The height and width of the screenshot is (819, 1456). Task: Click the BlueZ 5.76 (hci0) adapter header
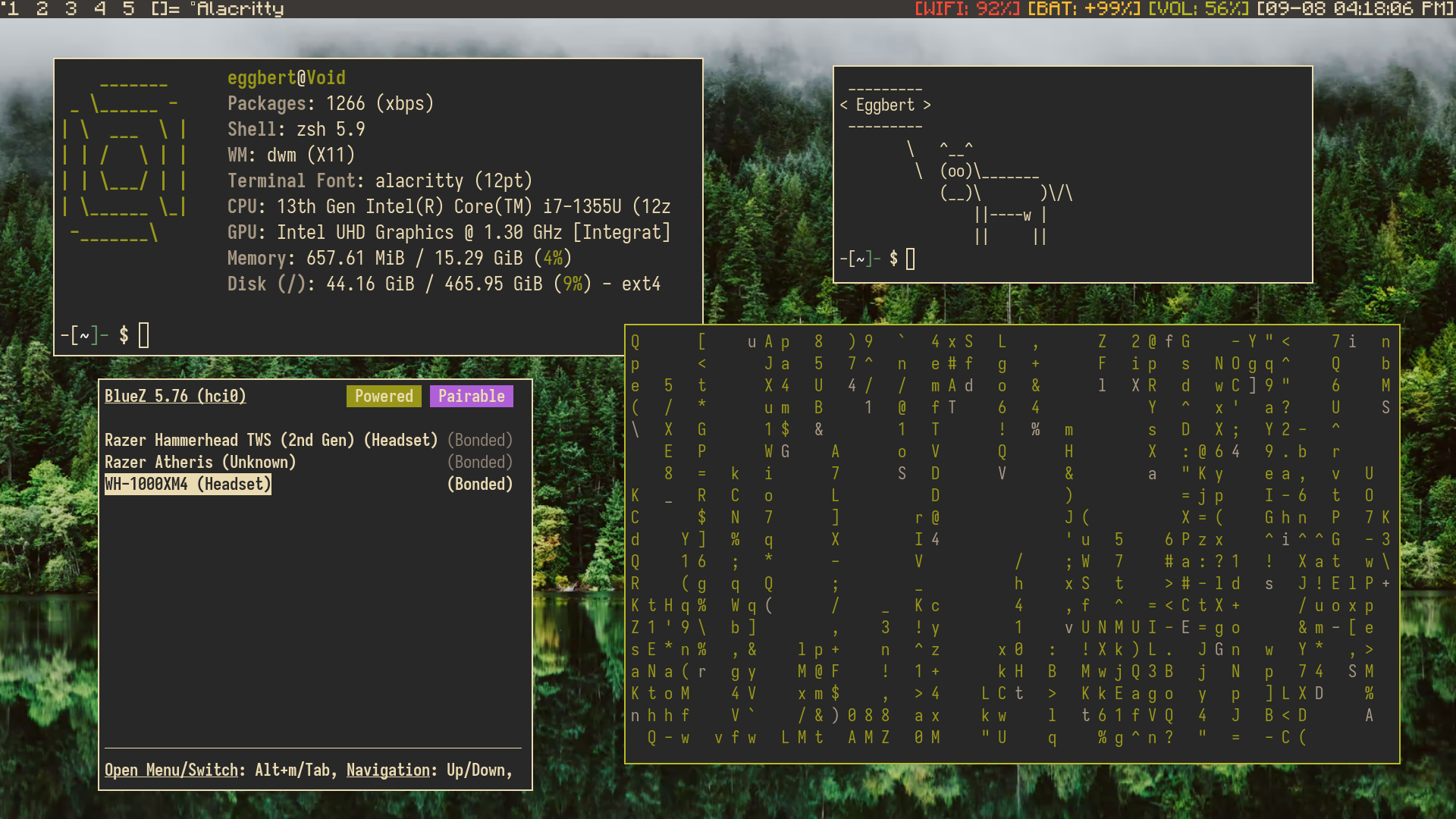175,396
